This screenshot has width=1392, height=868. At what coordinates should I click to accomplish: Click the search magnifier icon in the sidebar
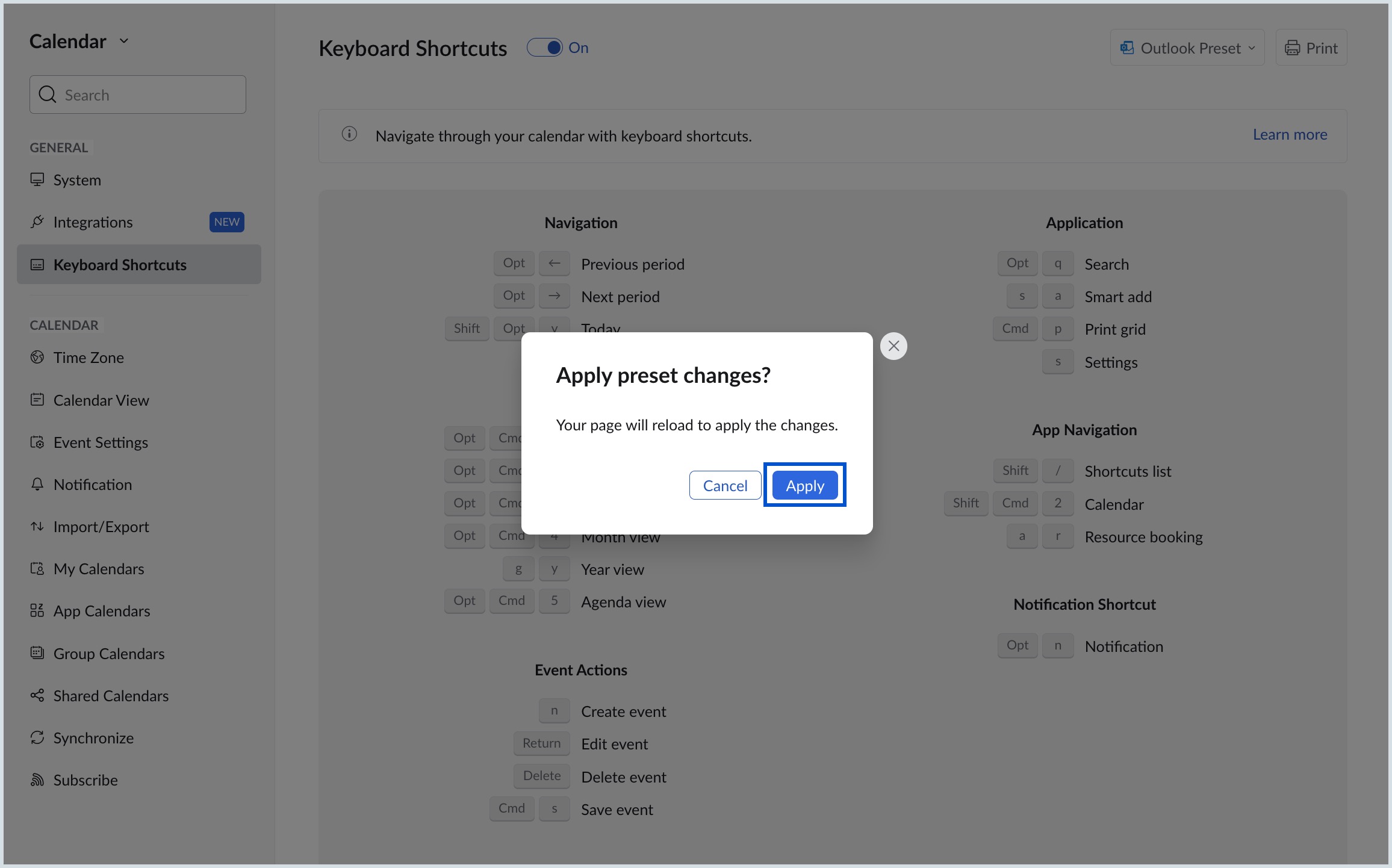tap(48, 94)
